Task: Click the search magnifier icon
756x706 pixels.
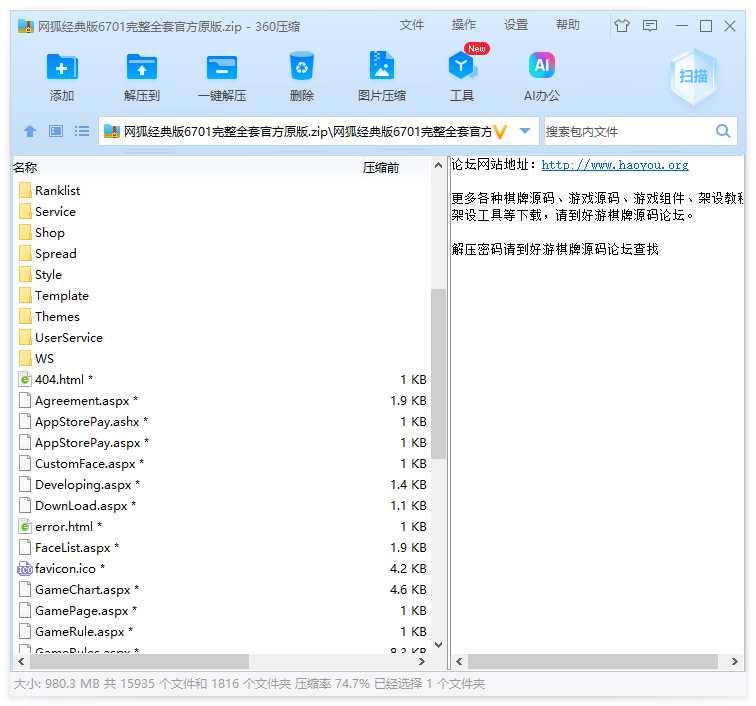Action: (x=722, y=131)
